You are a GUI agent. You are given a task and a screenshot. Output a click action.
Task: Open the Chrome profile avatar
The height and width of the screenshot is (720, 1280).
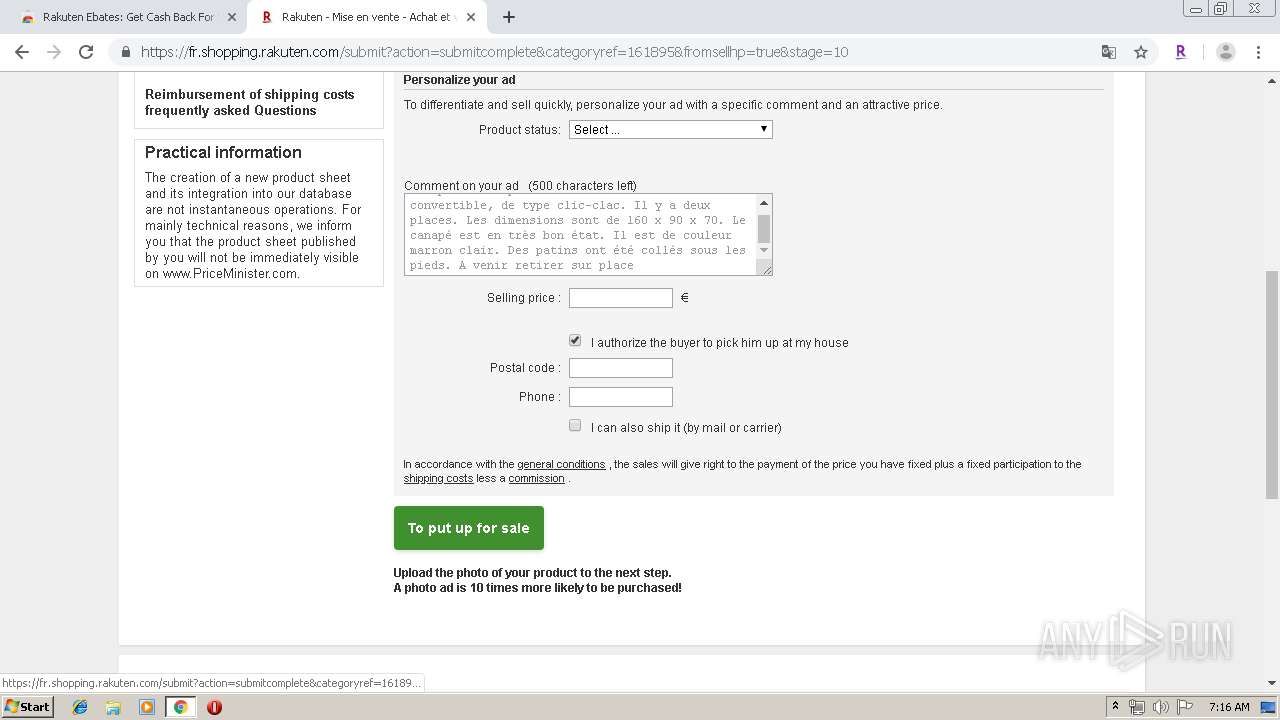[1226, 52]
